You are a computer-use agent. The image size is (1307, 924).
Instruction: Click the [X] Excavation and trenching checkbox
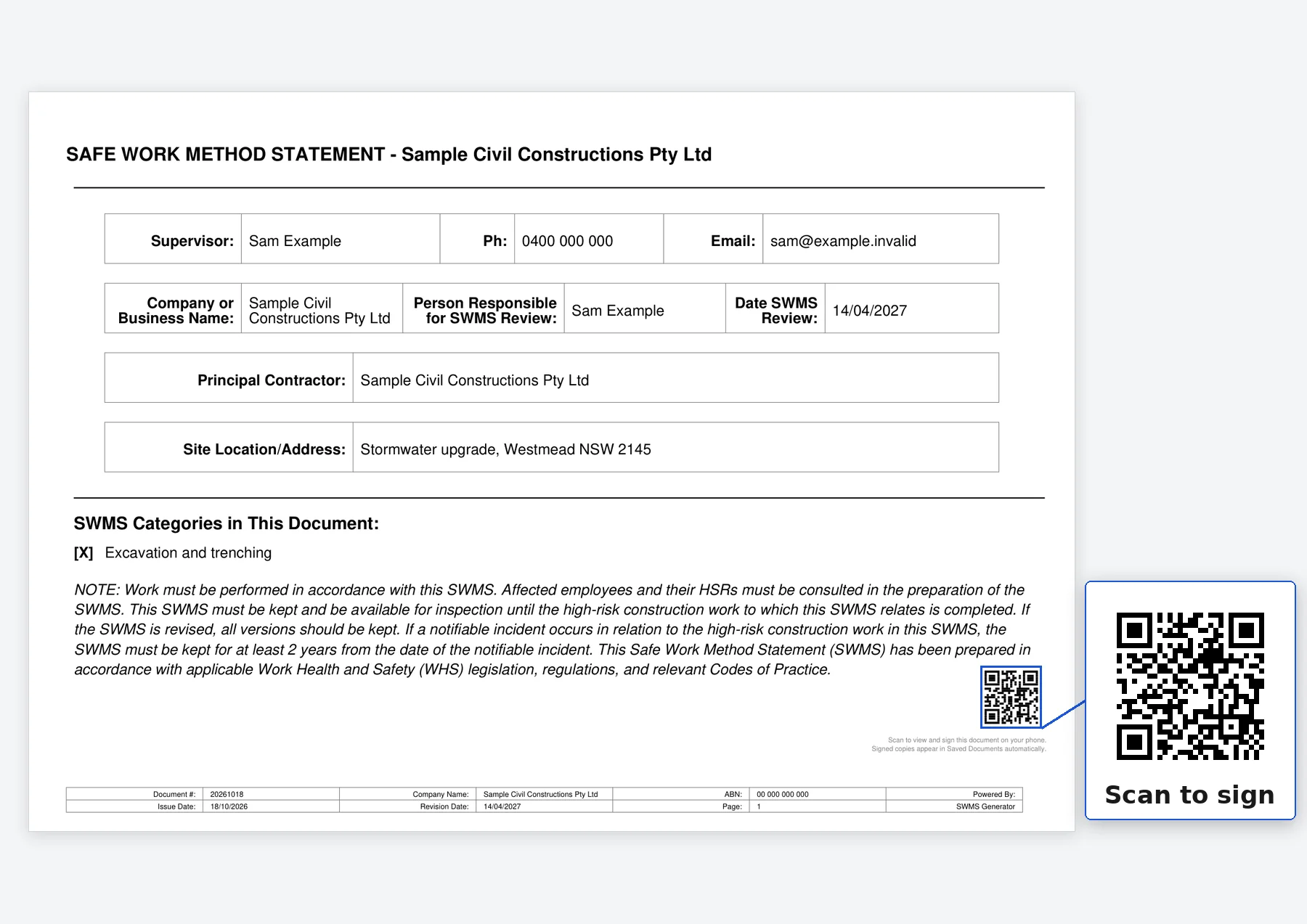click(x=84, y=553)
